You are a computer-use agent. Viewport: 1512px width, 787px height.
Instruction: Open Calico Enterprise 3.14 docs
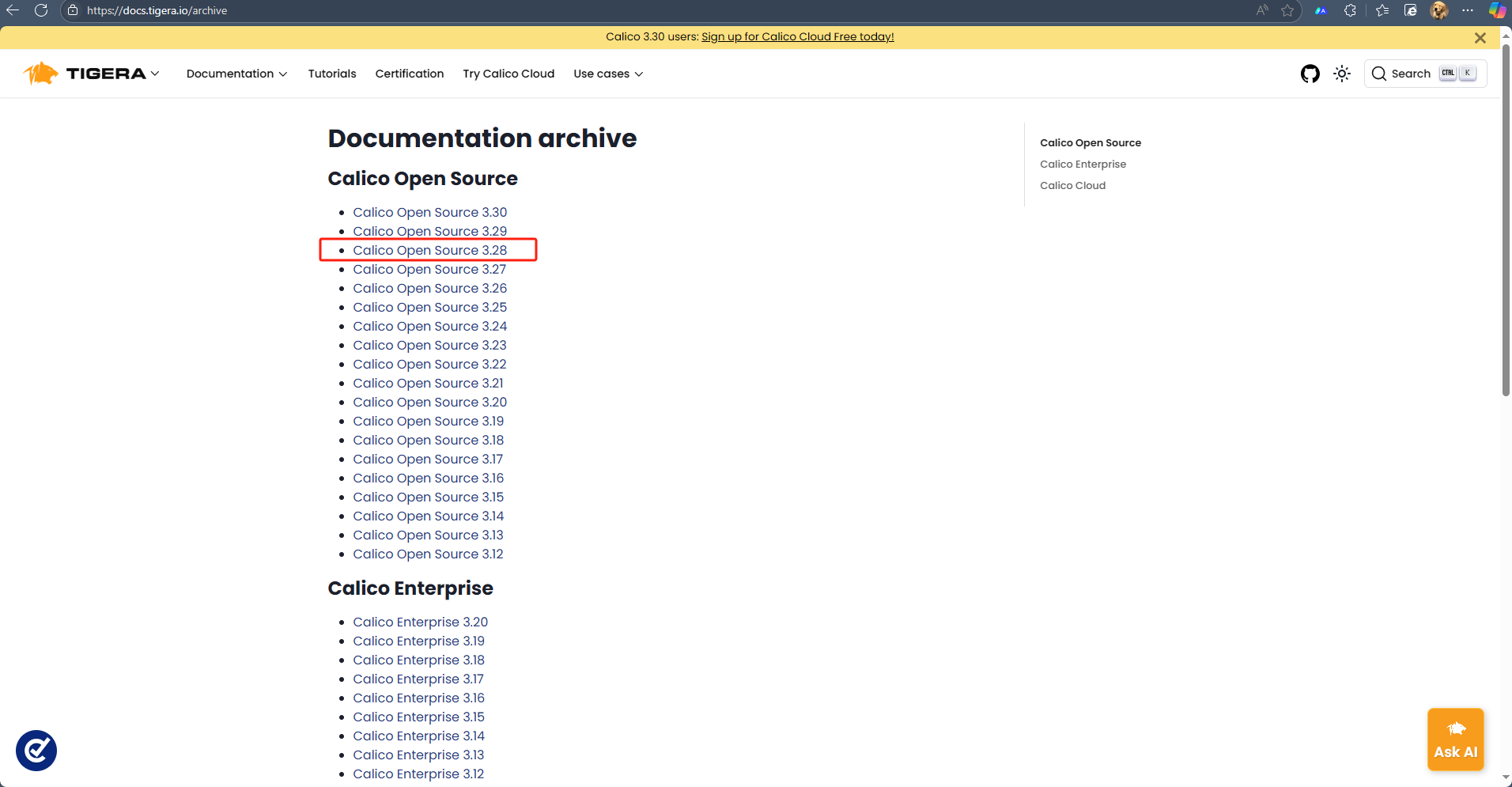pyautogui.click(x=418, y=736)
